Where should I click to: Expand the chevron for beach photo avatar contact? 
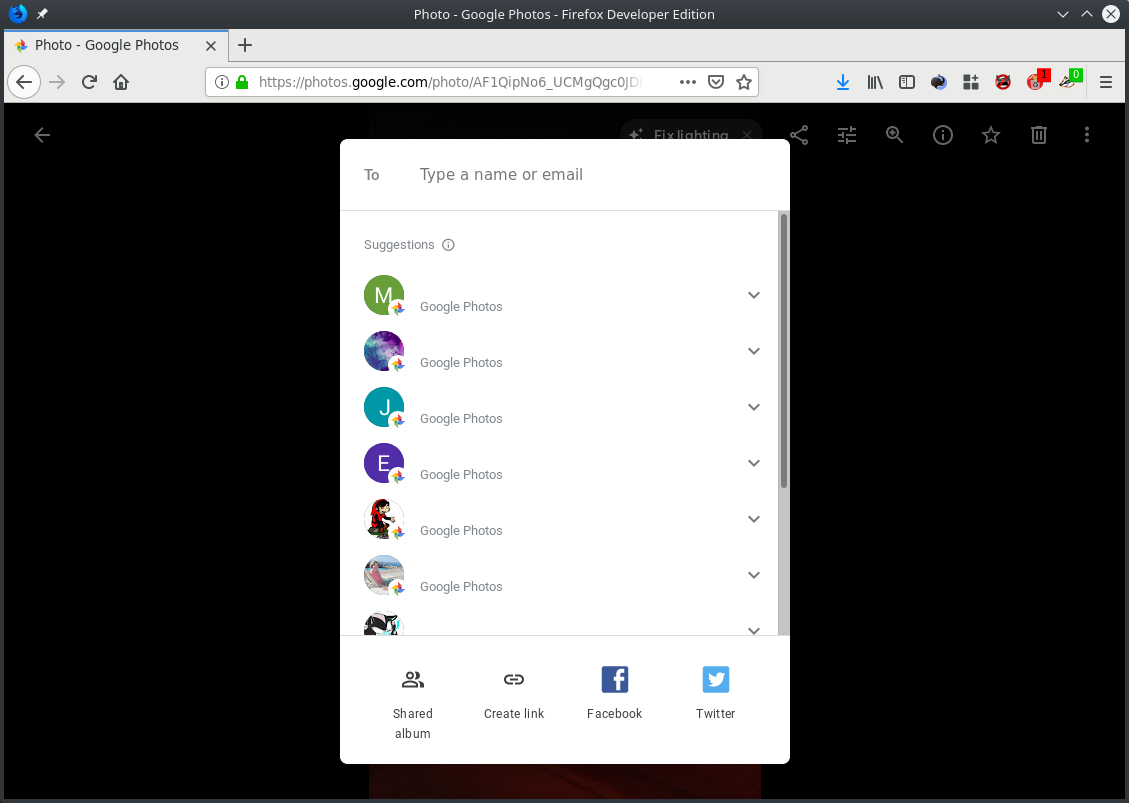tap(753, 575)
